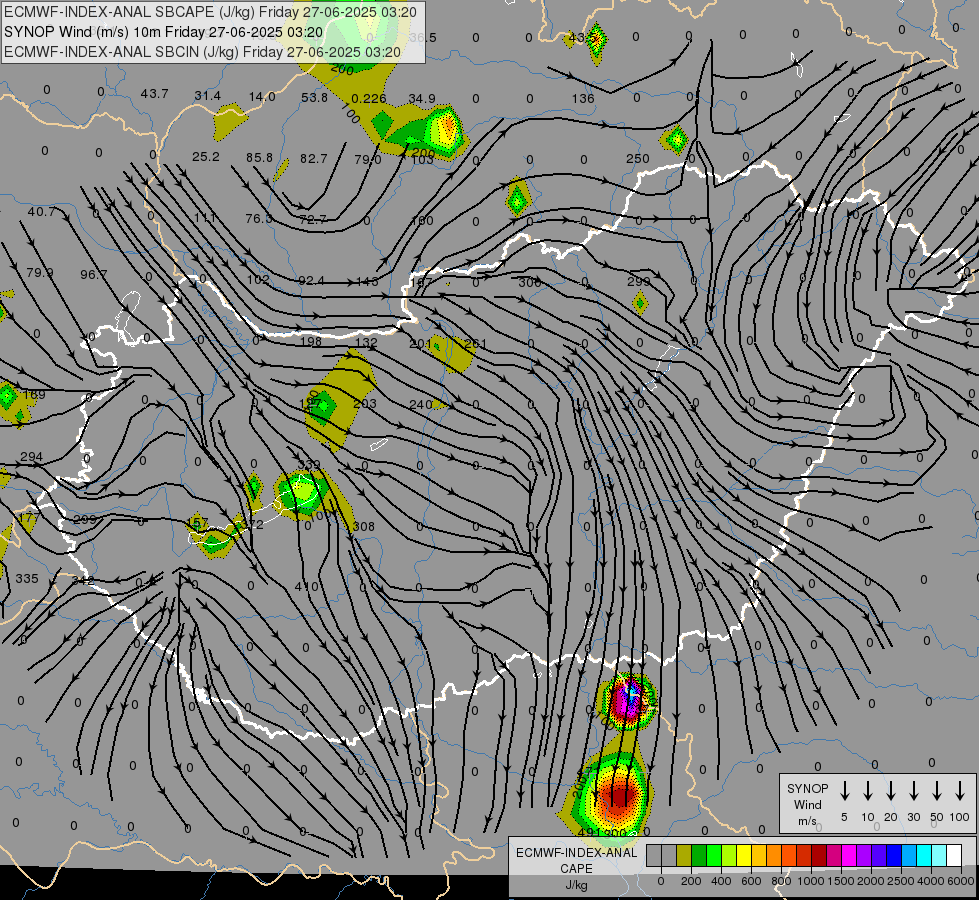This screenshot has height=900, width=979.
Task: Click the map value 92.4
Action: coord(311,280)
